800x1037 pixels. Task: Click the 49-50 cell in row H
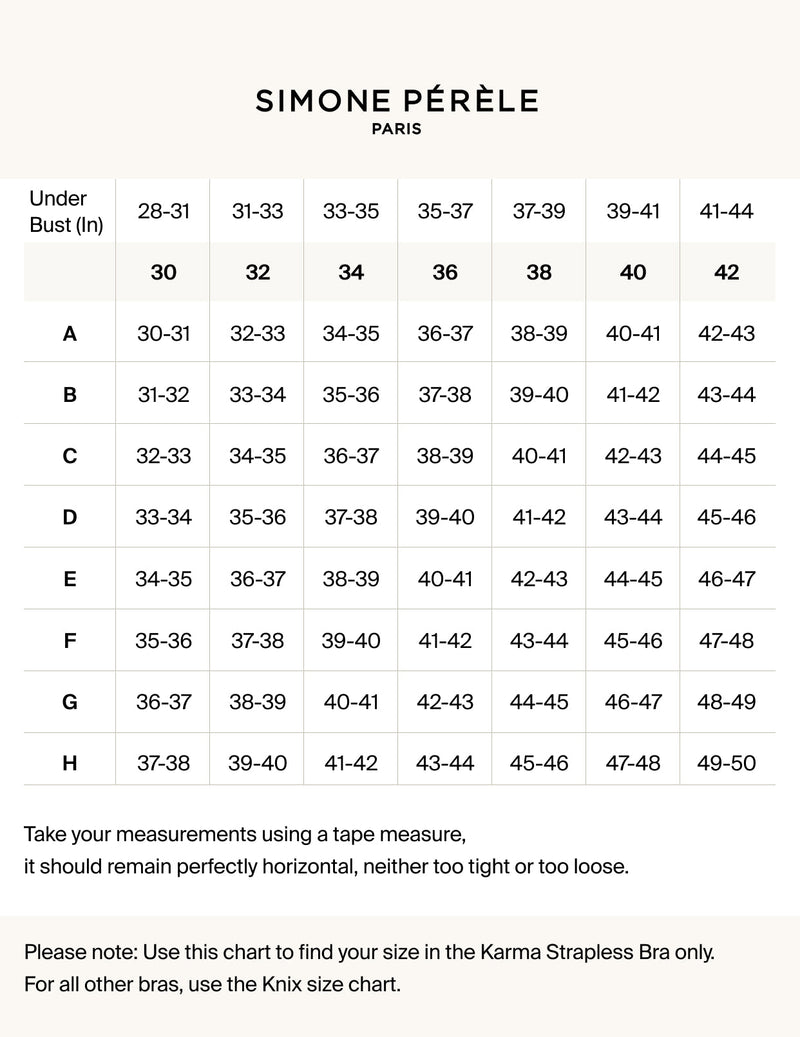tap(727, 764)
